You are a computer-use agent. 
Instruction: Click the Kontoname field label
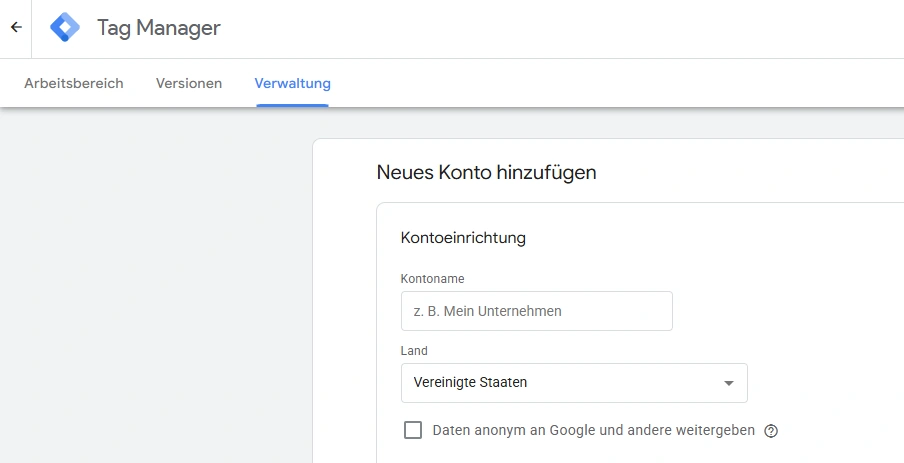(x=432, y=278)
